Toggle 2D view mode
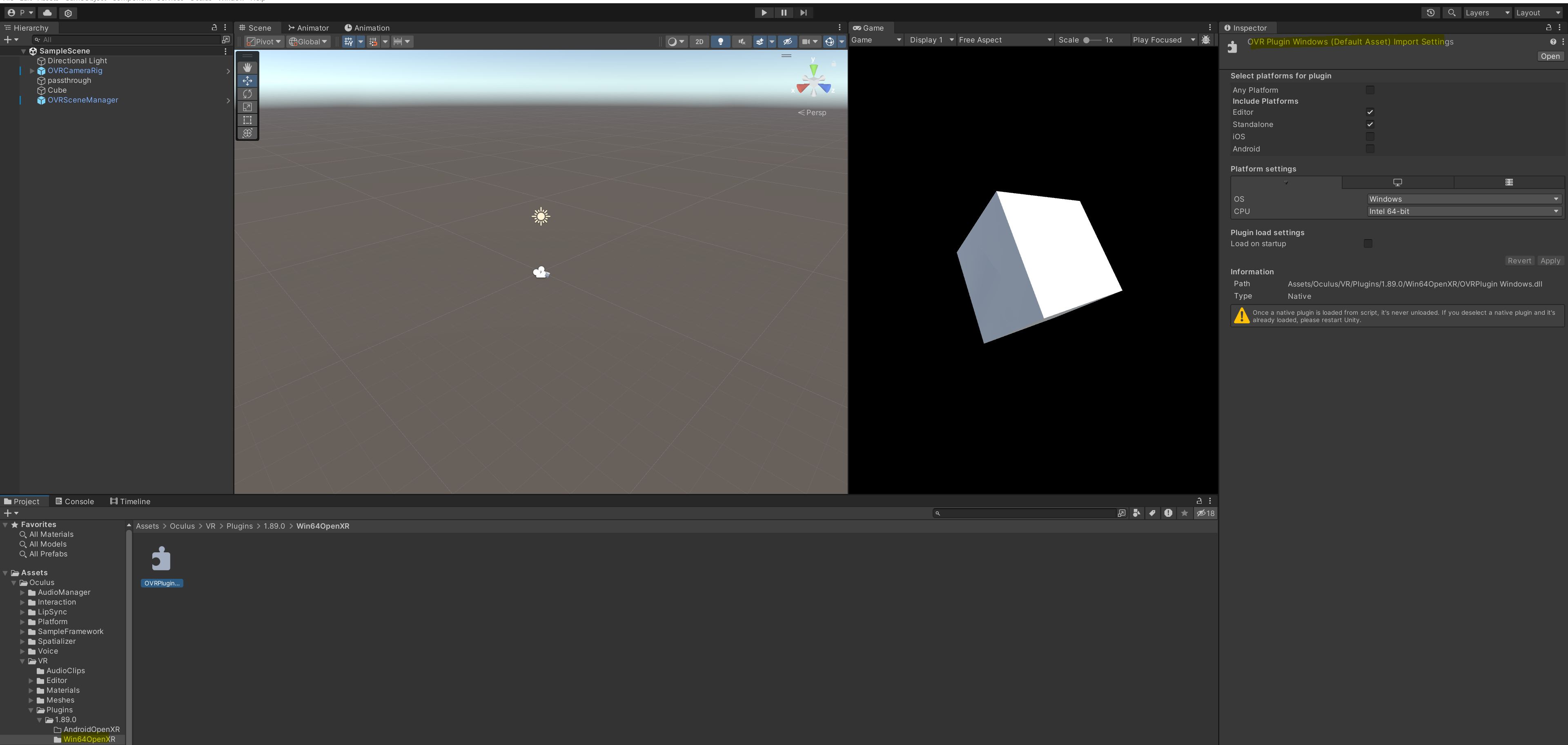 click(699, 41)
